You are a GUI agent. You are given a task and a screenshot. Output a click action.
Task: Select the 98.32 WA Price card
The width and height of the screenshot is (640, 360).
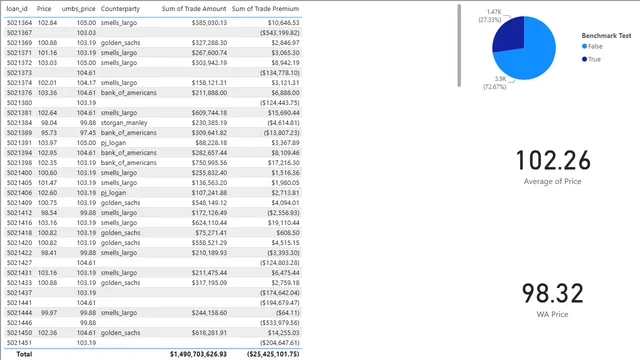click(x=553, y=300)
